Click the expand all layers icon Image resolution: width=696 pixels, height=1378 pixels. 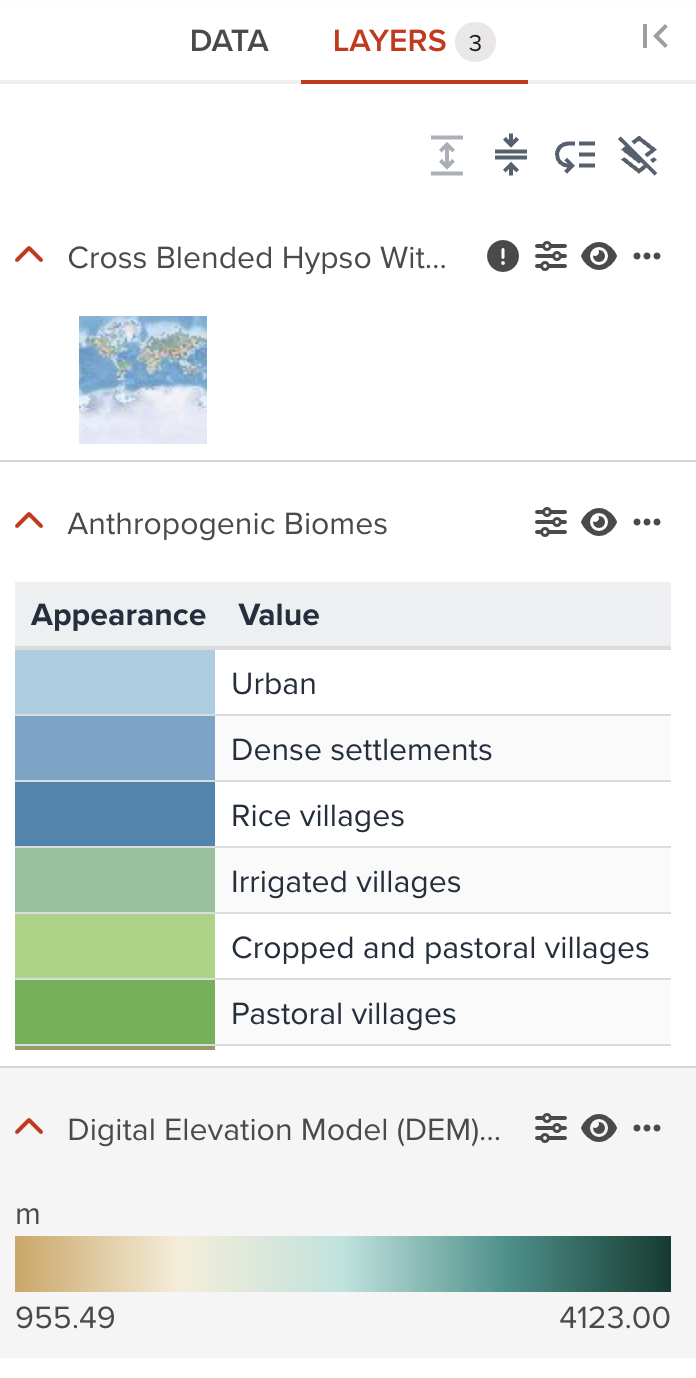pos(447,156)
